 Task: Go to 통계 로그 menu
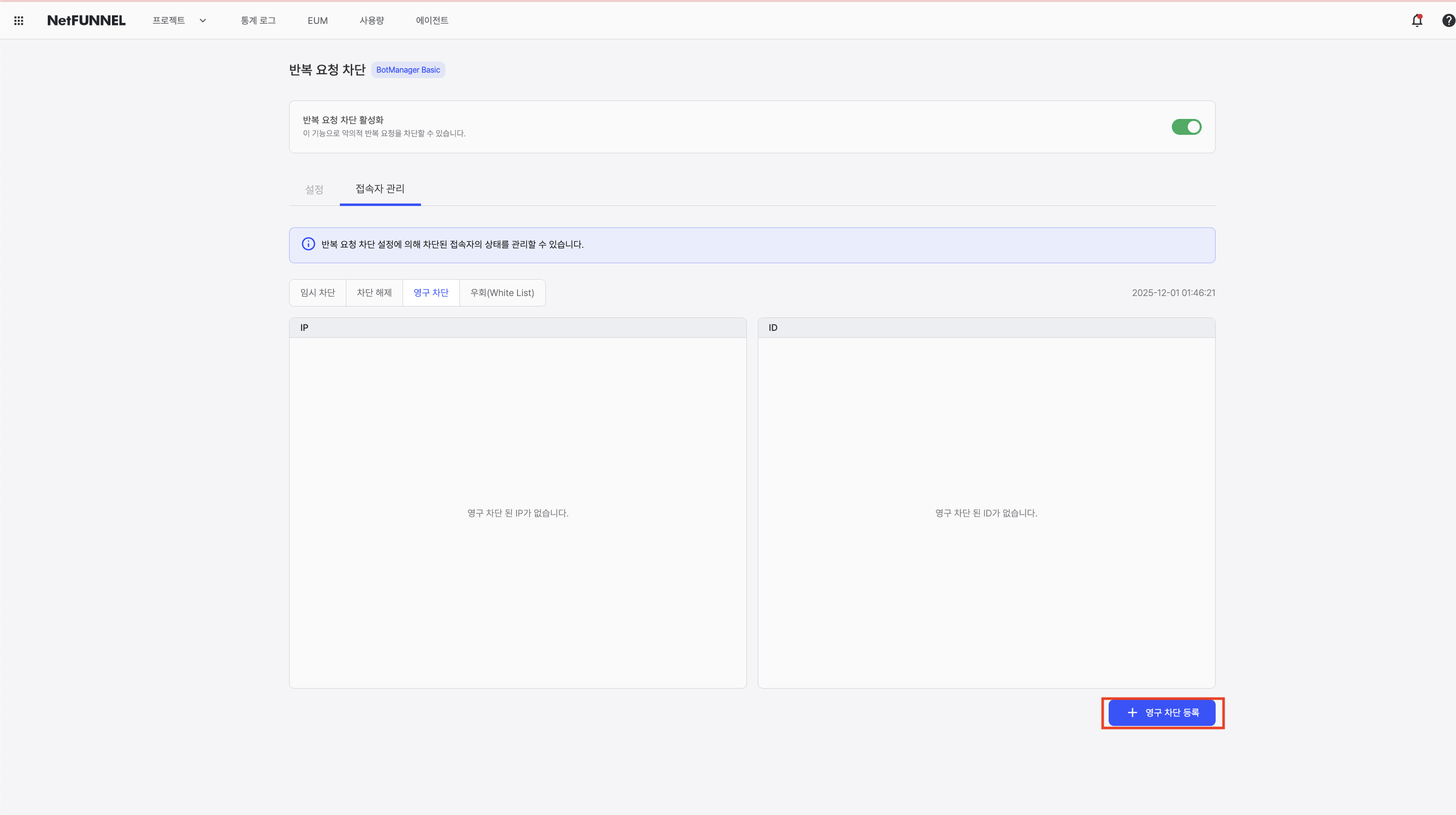(x=258, y=20)
